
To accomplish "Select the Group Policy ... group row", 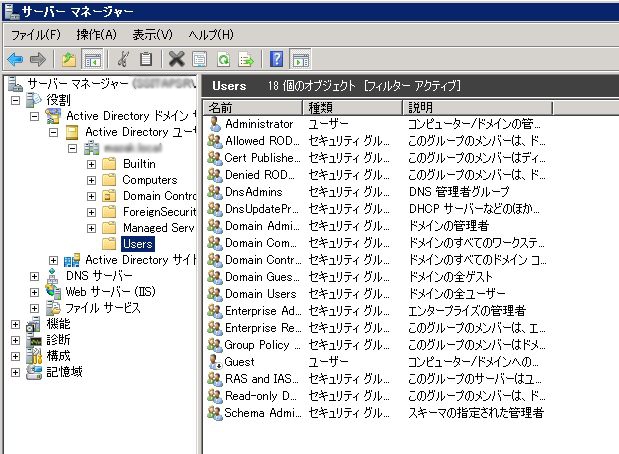I will click(x=377, y=345).
